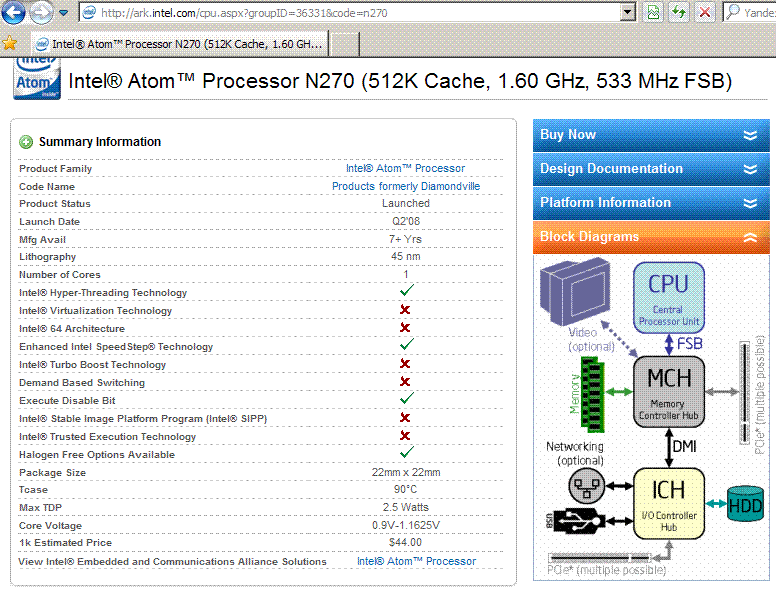The width and height of the screenshot is (776, 596).
Task: Click the green Memory module icon
Action: pos(592,395)
